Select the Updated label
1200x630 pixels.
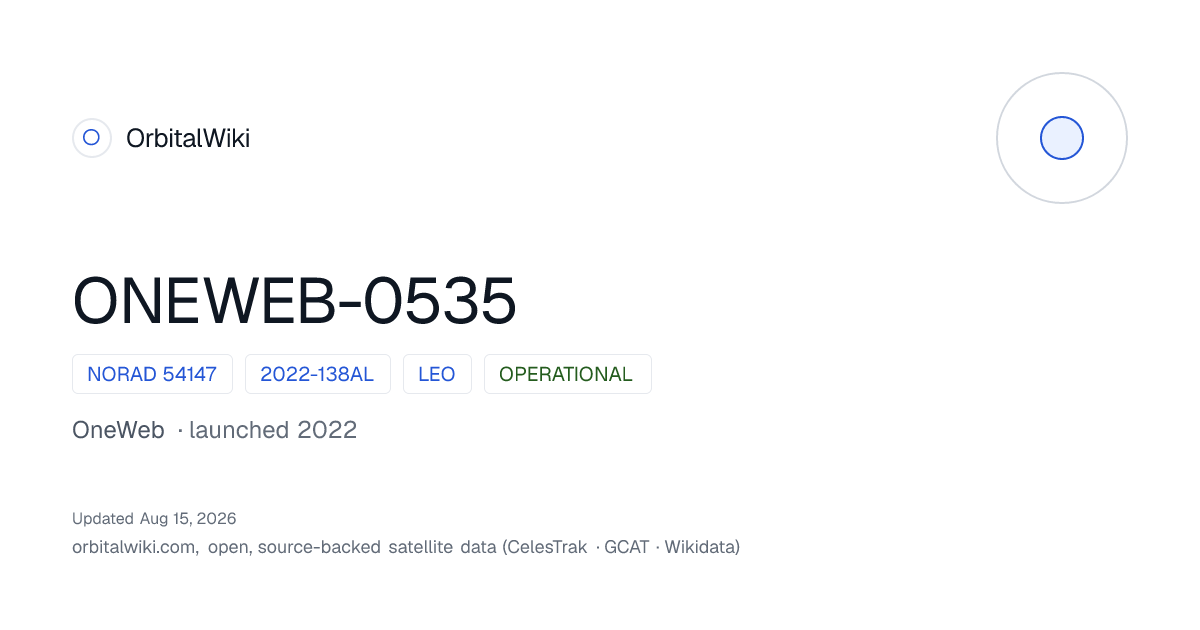coord(103,518)
